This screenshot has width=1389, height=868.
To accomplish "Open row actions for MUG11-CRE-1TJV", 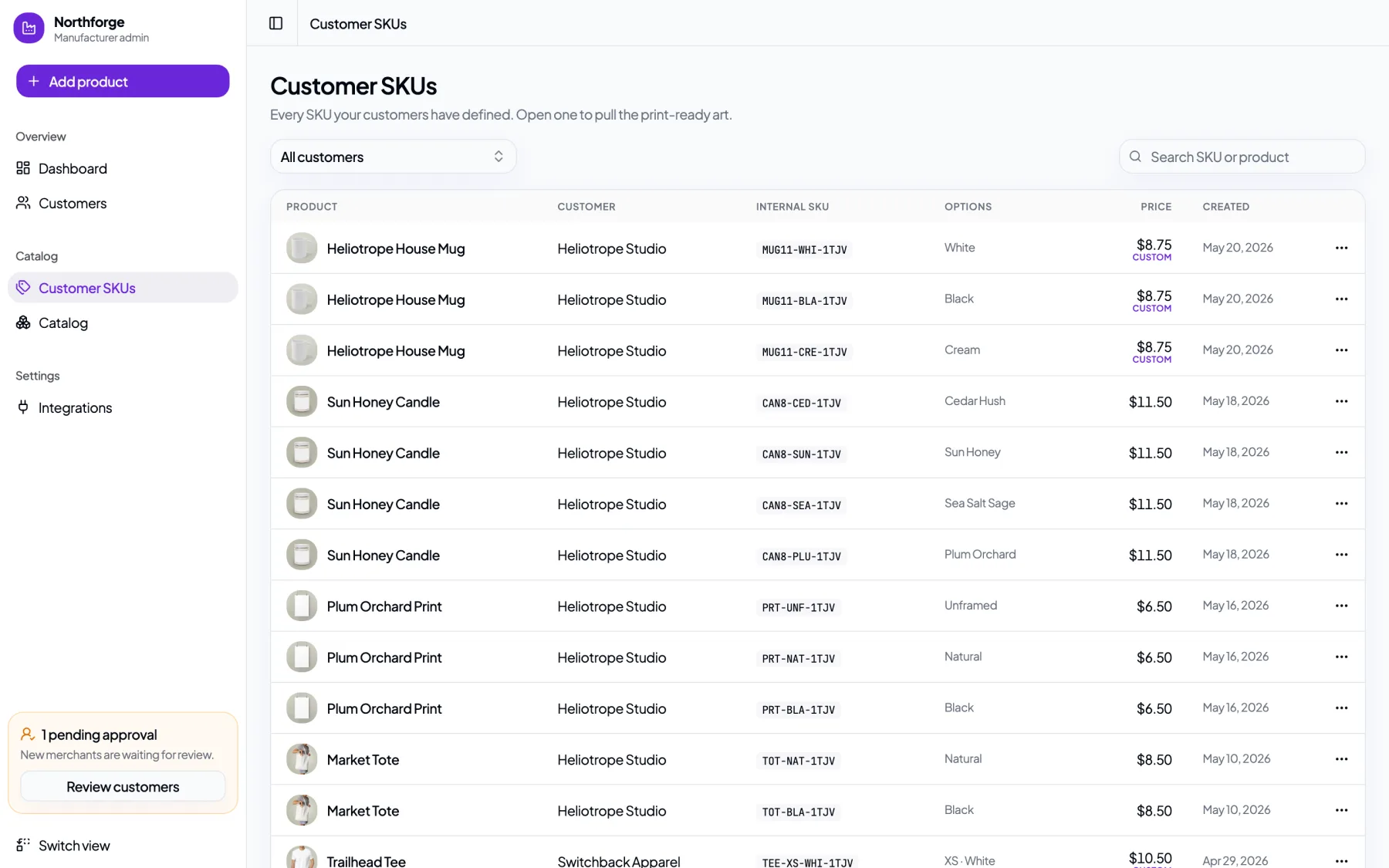I will pos(1341,350).
